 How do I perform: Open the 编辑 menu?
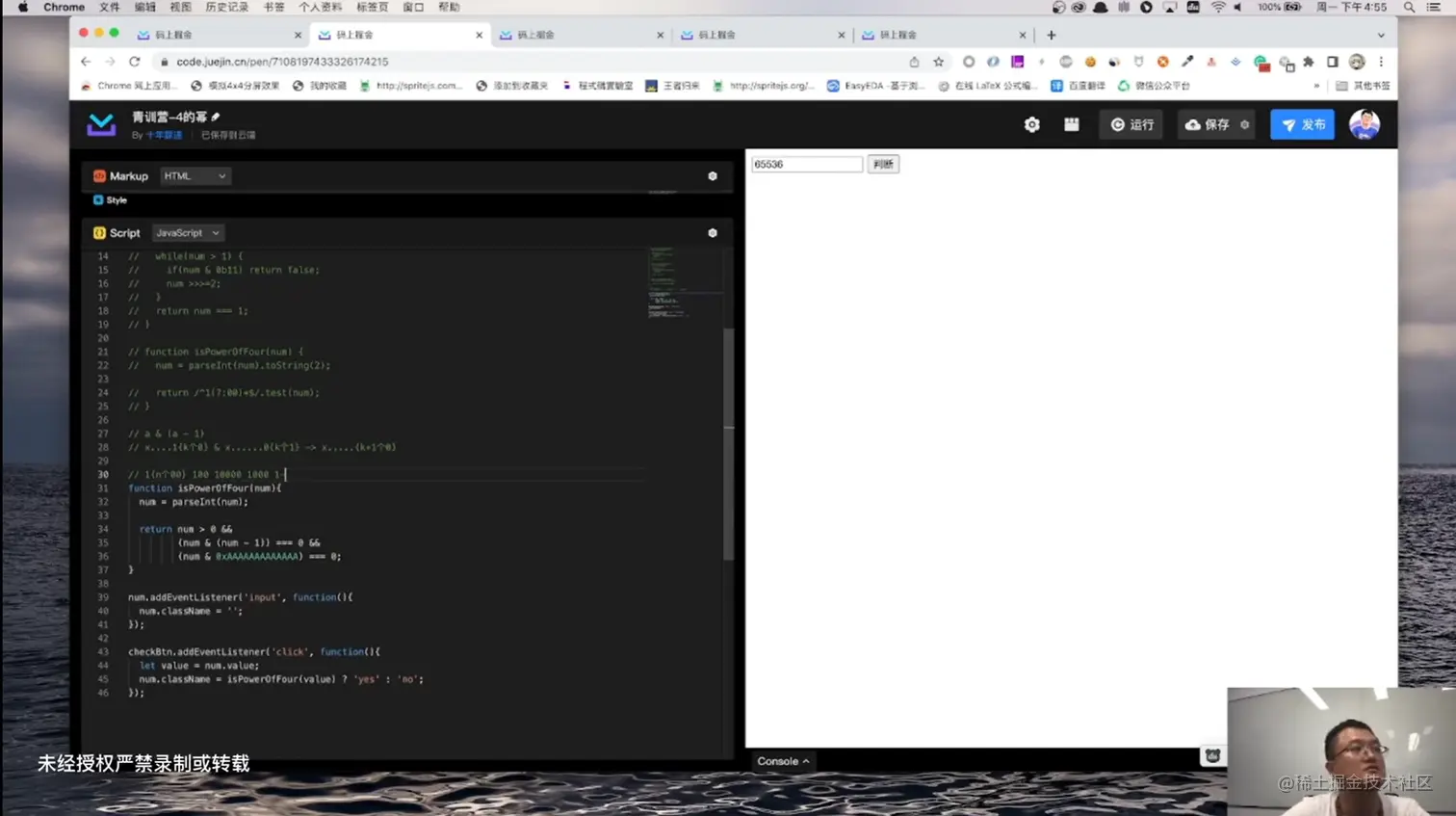pos(145,7)
